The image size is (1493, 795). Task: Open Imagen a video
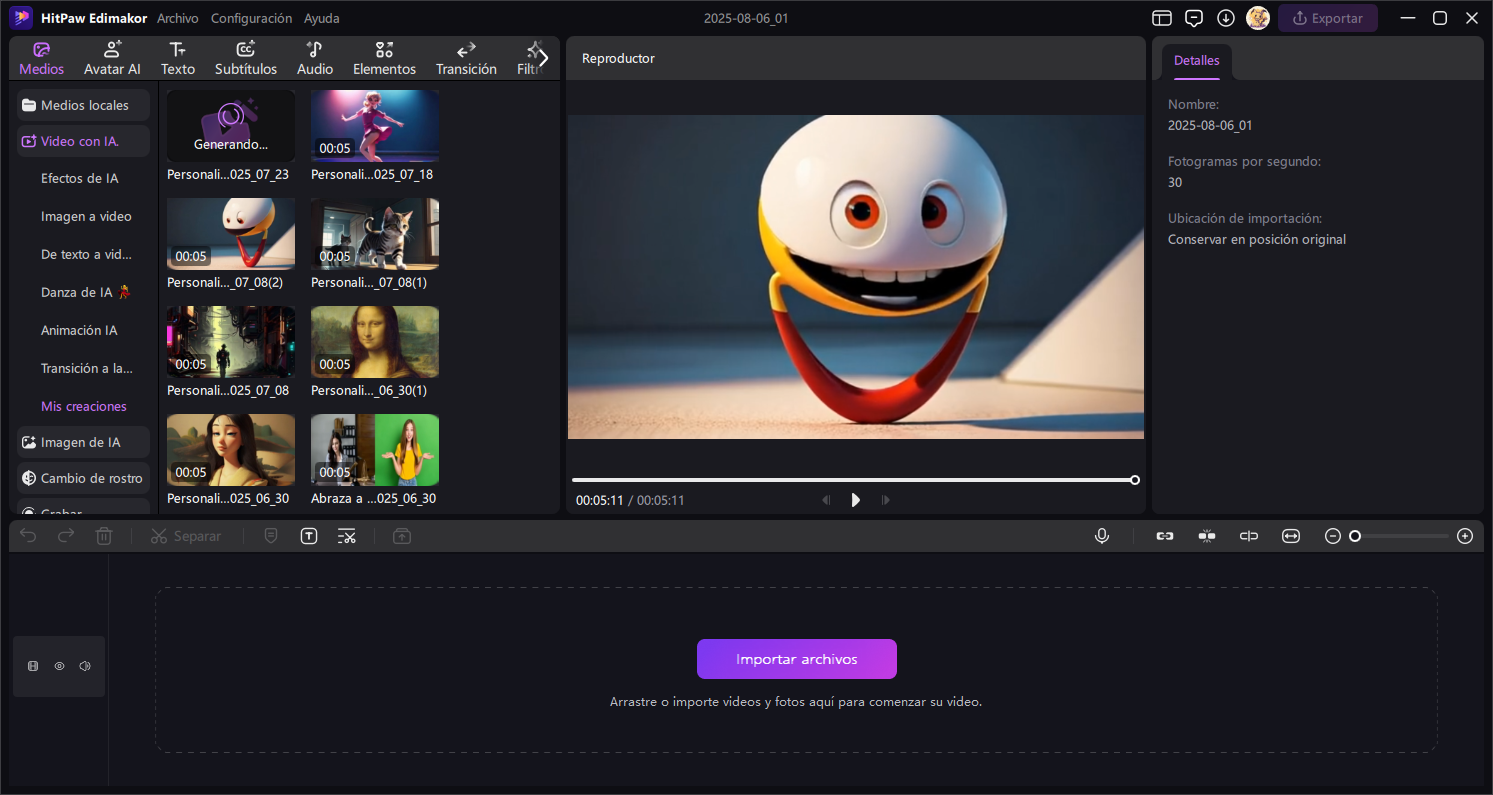(x=86, y=216)
